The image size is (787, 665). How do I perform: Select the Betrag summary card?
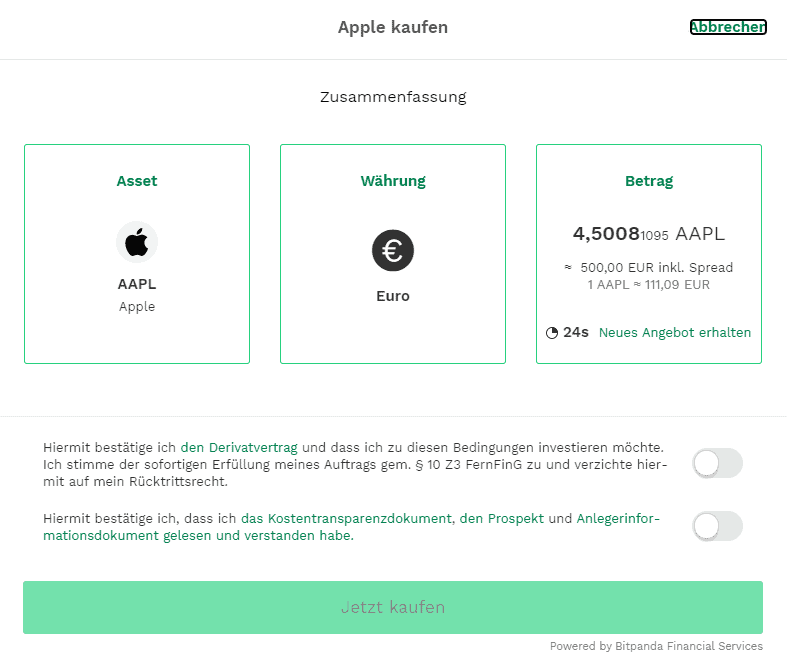point(649,254)
